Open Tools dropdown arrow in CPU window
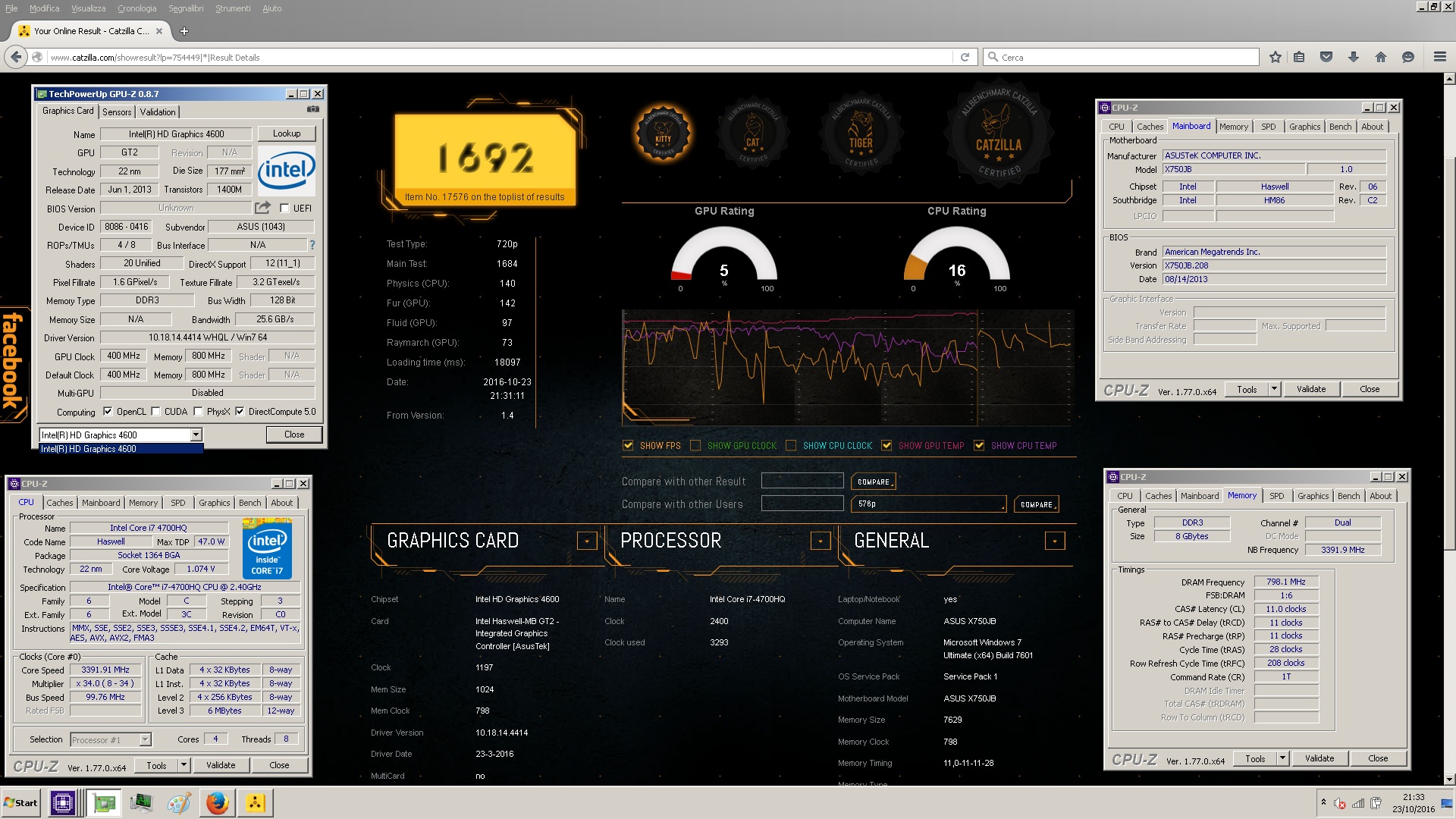1456x819 pixels. point(184,765)
